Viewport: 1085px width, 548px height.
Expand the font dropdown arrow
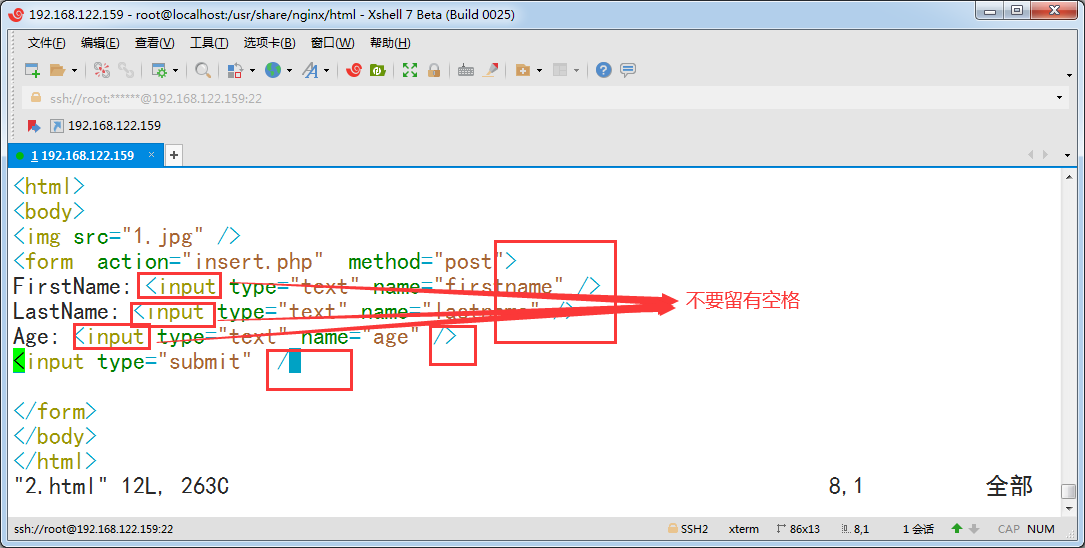[327, 71]
